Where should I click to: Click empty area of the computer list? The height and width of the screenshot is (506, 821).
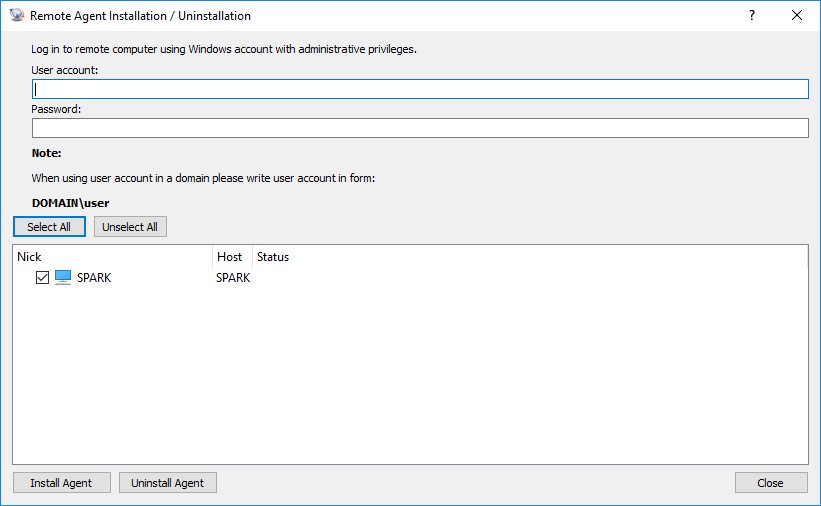[x=410, y=380]
